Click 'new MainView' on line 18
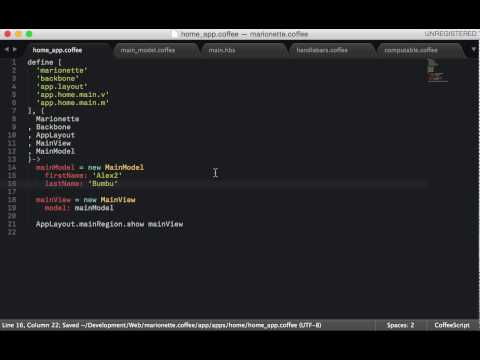The height and width of the screenshot is (360, 480). pyautogui.click(x=109, y=200)
